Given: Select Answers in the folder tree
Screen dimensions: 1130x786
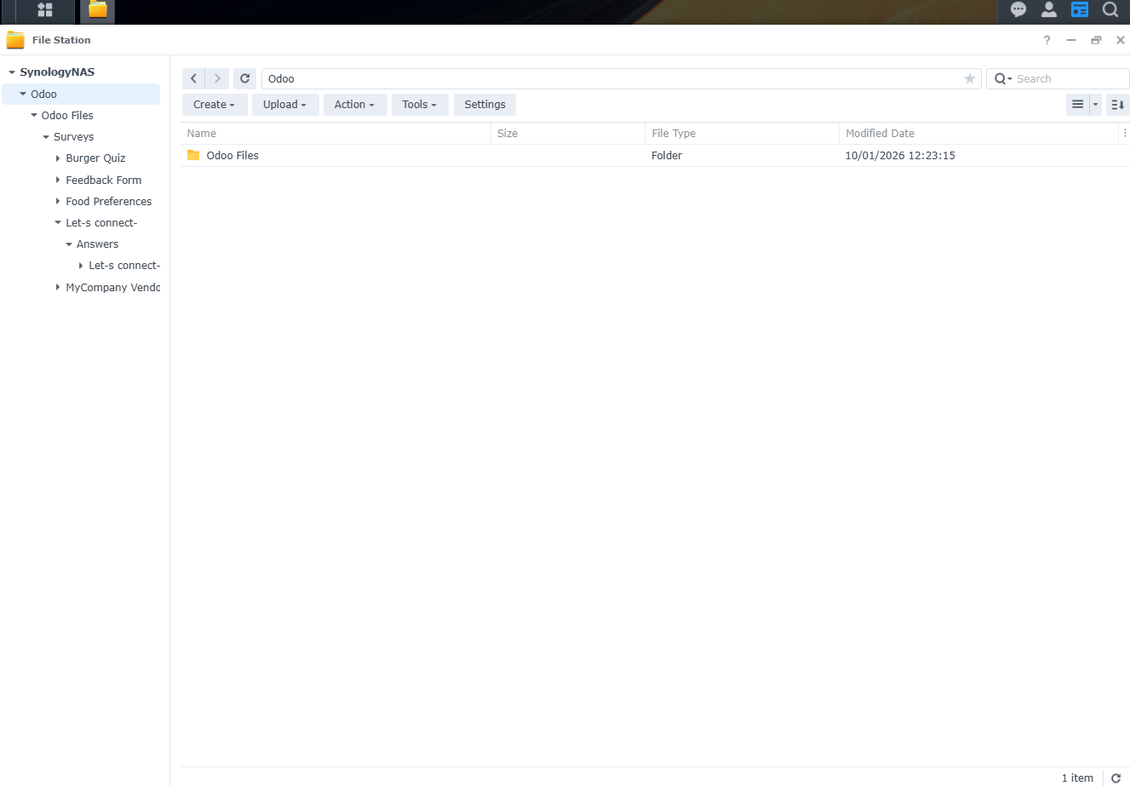Looking at the screenshot, I should [x=97, y=244].
